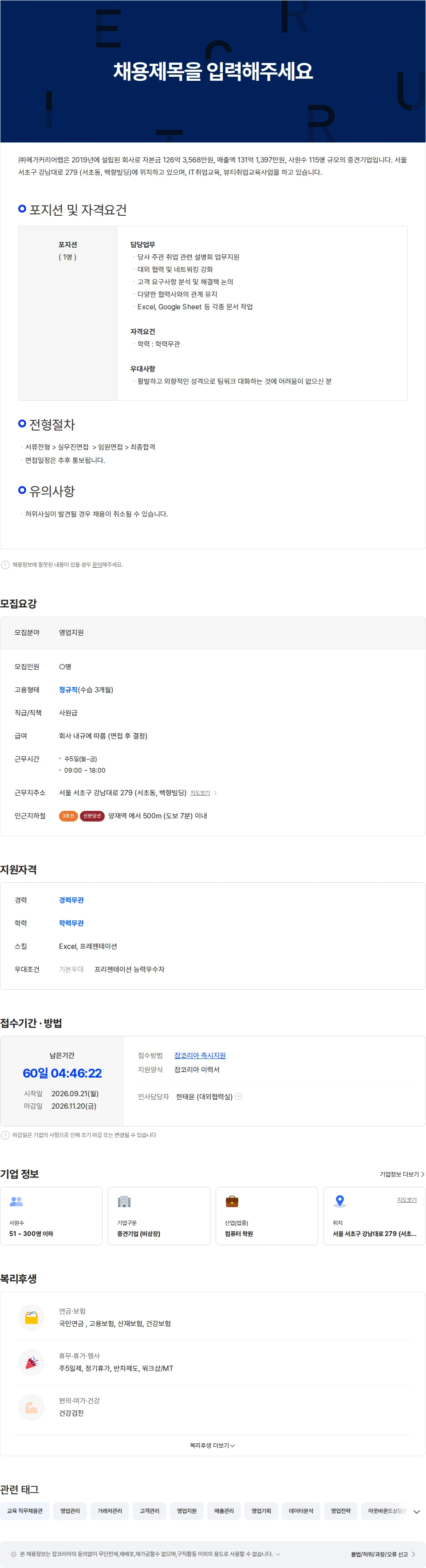Click the 편의·여가·건강 muscle icon
The width and height of the screenshot is (426, 1568).
[32, 1407]
